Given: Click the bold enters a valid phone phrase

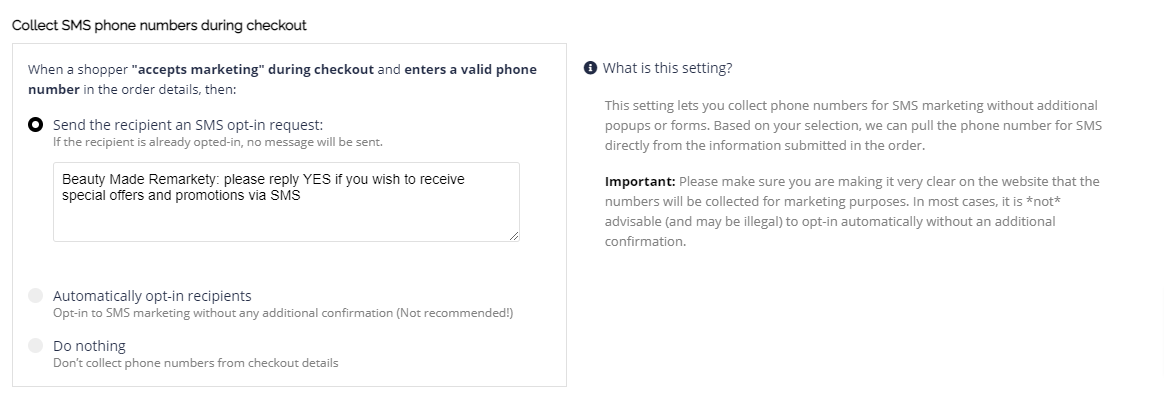Looking at the screenshot, I should tap(471, 69).
